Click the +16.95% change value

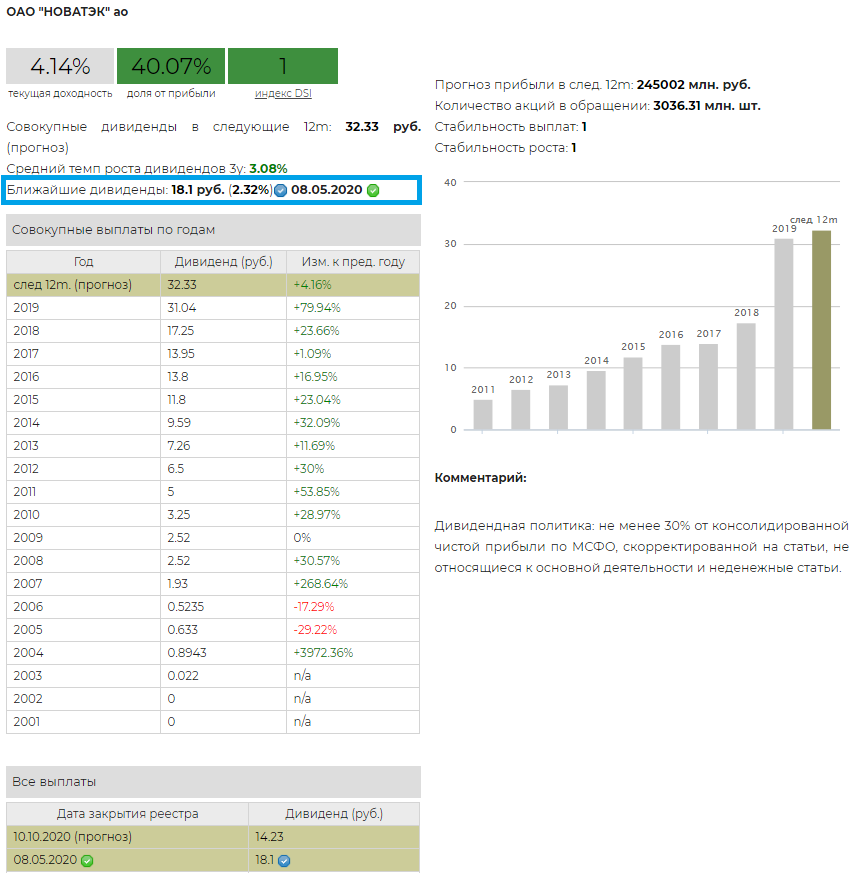(x=315, y=376)
